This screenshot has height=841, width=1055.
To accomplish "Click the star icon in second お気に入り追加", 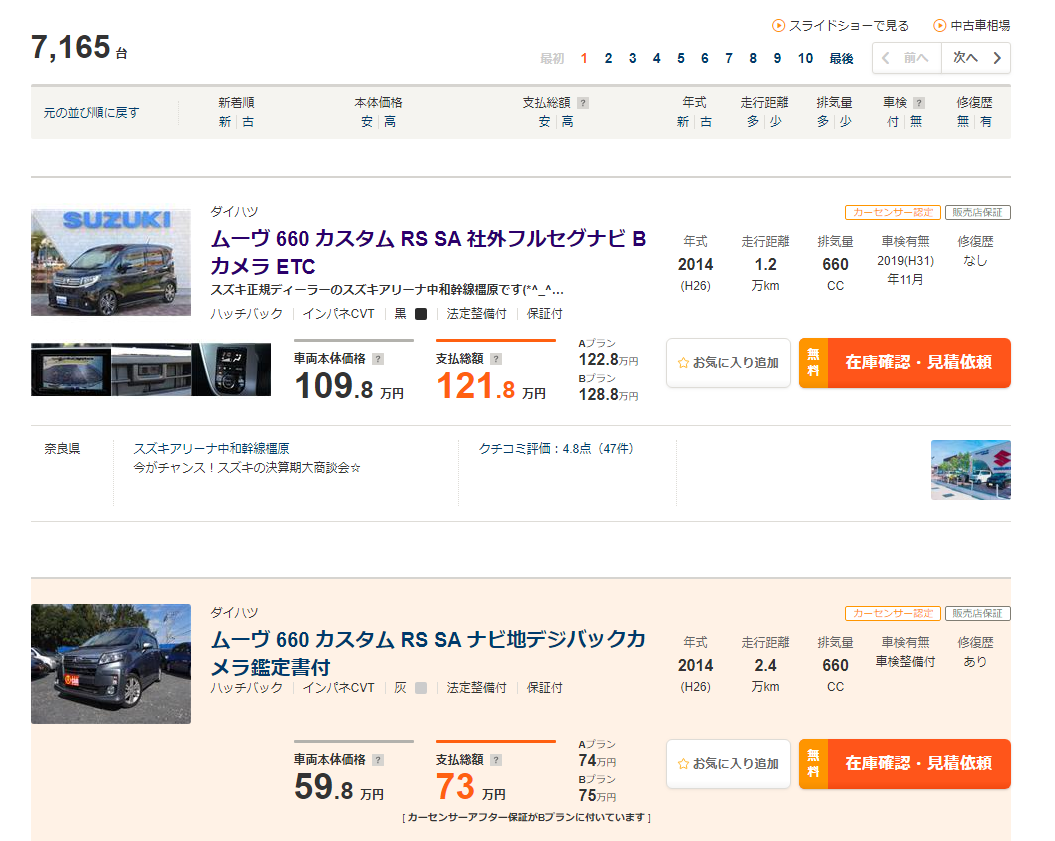I will coord(684,764).
